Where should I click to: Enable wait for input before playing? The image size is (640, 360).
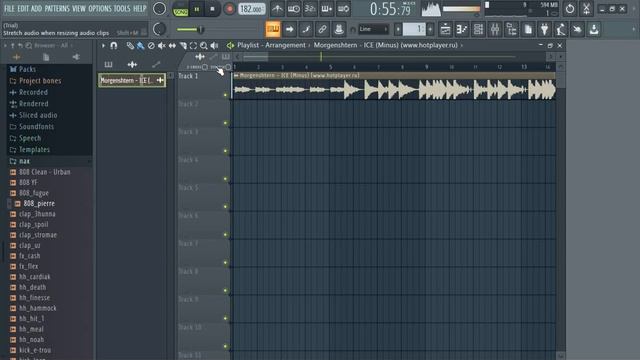pos(293,9)
